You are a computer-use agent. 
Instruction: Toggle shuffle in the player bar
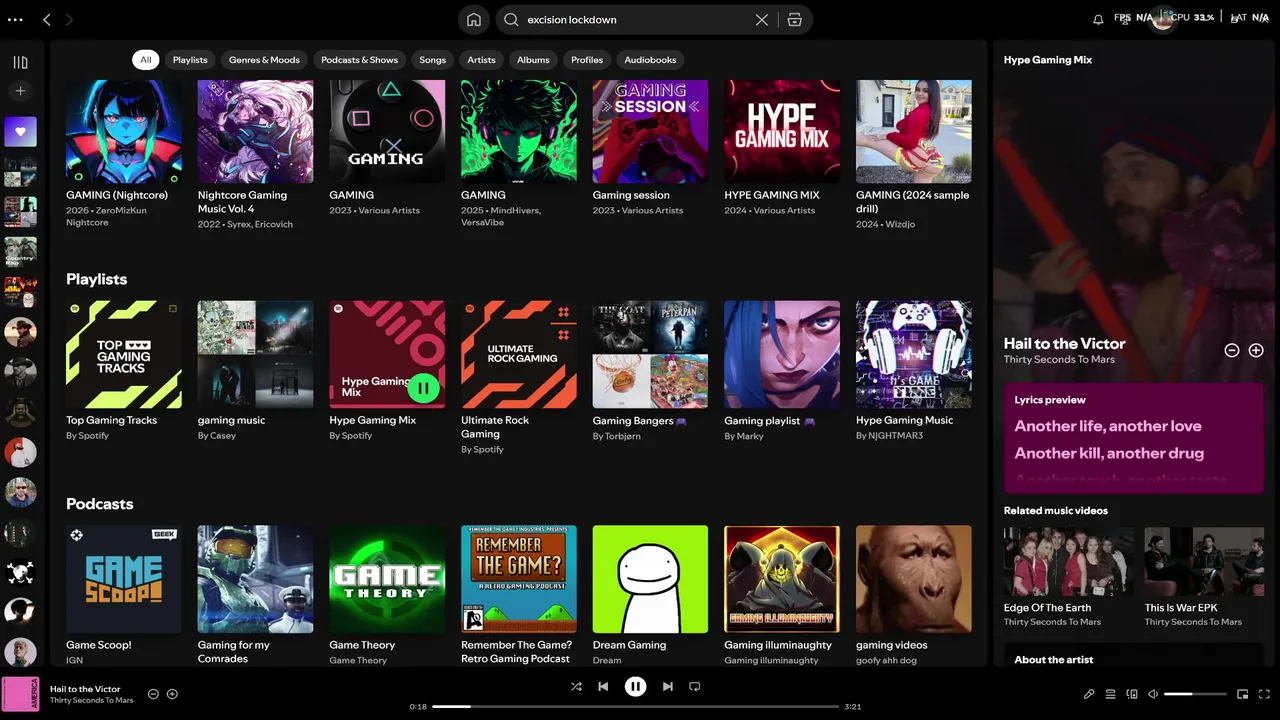tap(576, 686)
